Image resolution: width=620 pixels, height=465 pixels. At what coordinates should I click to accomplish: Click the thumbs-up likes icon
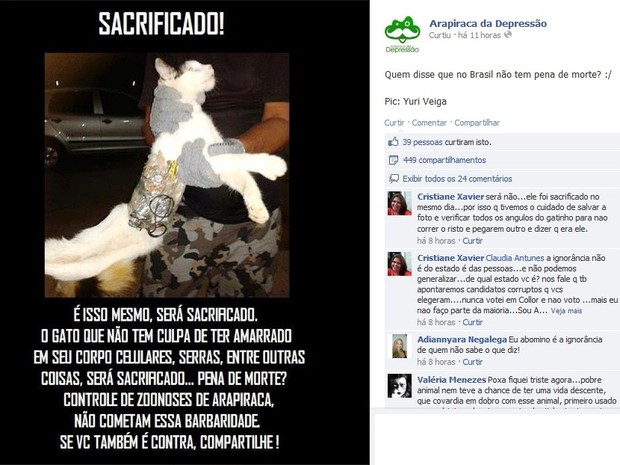click(393, 142)
